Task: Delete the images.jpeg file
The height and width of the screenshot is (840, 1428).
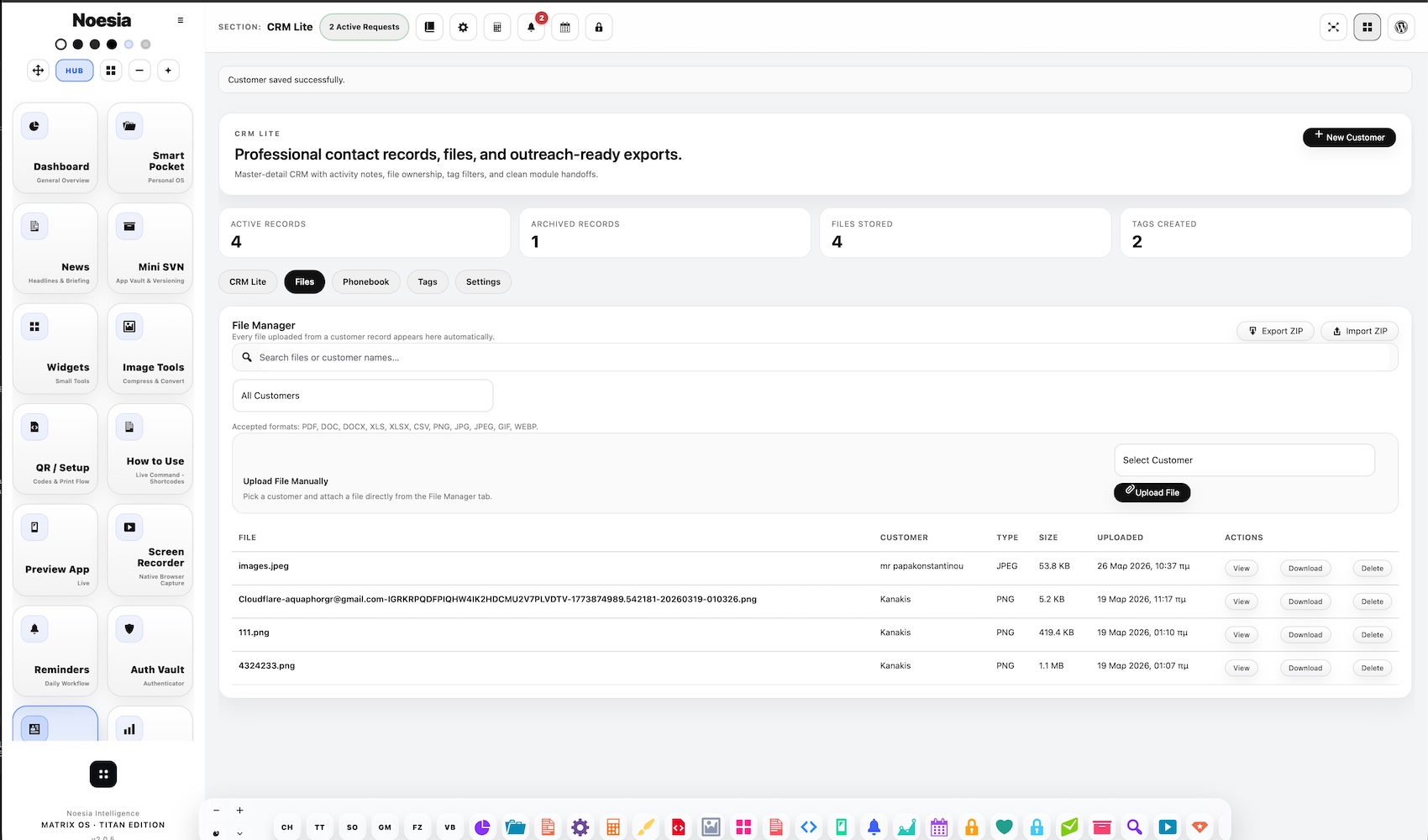Action: pos(1373,569)
